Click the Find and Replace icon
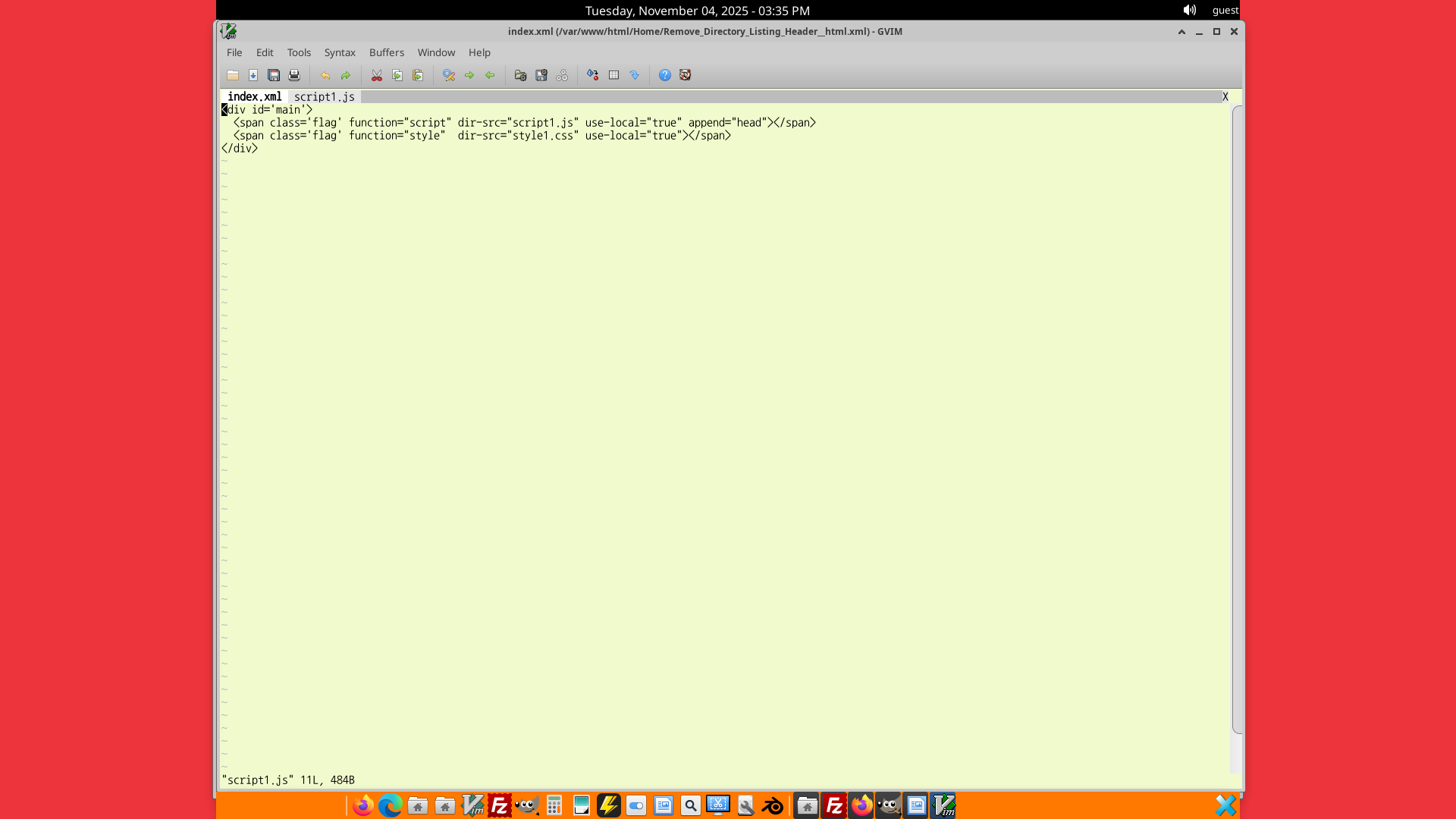Viewport: 1456px width, 819px height. [449, 75]
